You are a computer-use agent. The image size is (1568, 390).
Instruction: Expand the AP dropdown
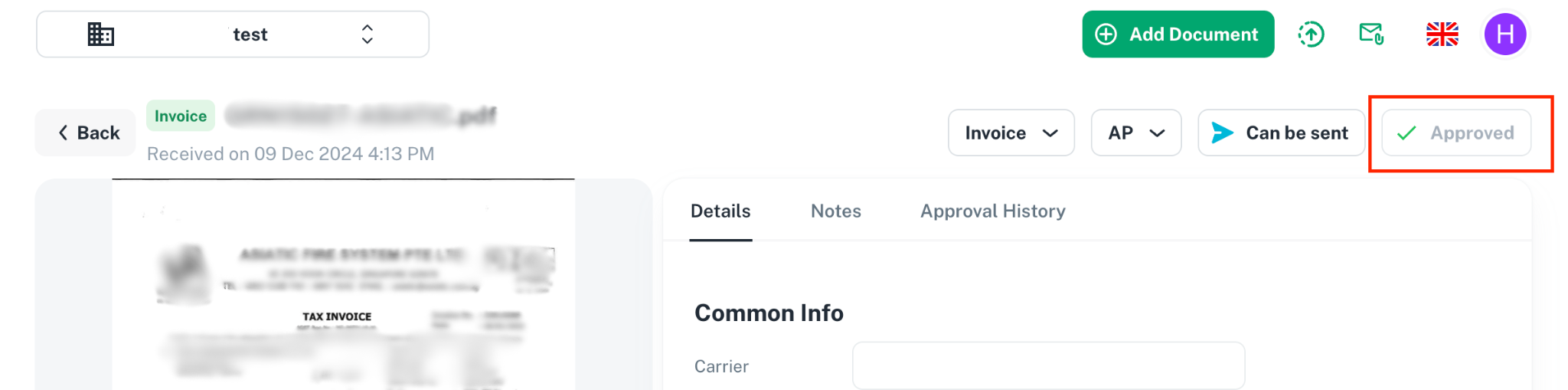click(1135, 133)
